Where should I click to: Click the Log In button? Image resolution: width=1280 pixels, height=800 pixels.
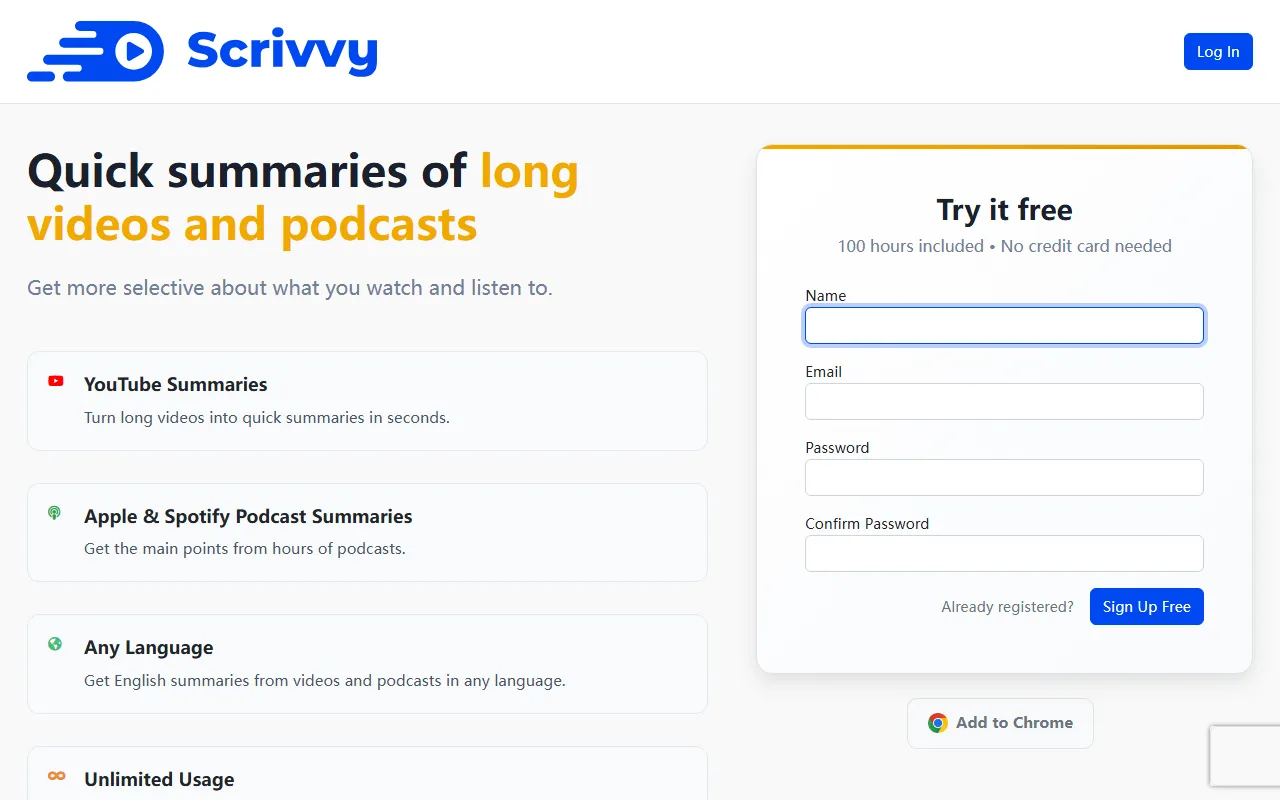tap(1217, 51)
